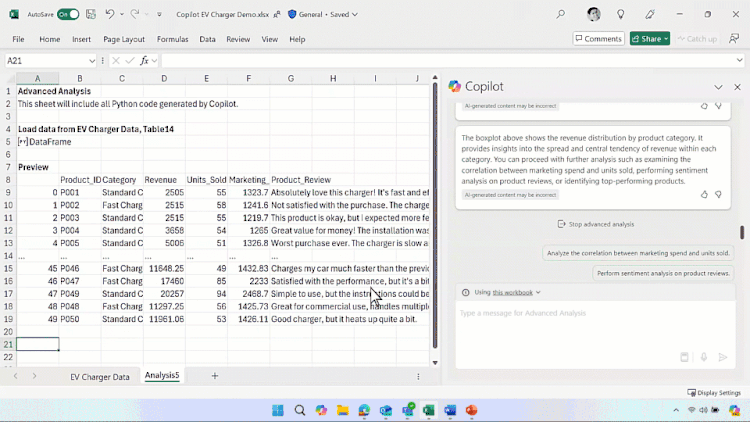Click previous sheet navigation arrow
750x422 pixels.
16,376
